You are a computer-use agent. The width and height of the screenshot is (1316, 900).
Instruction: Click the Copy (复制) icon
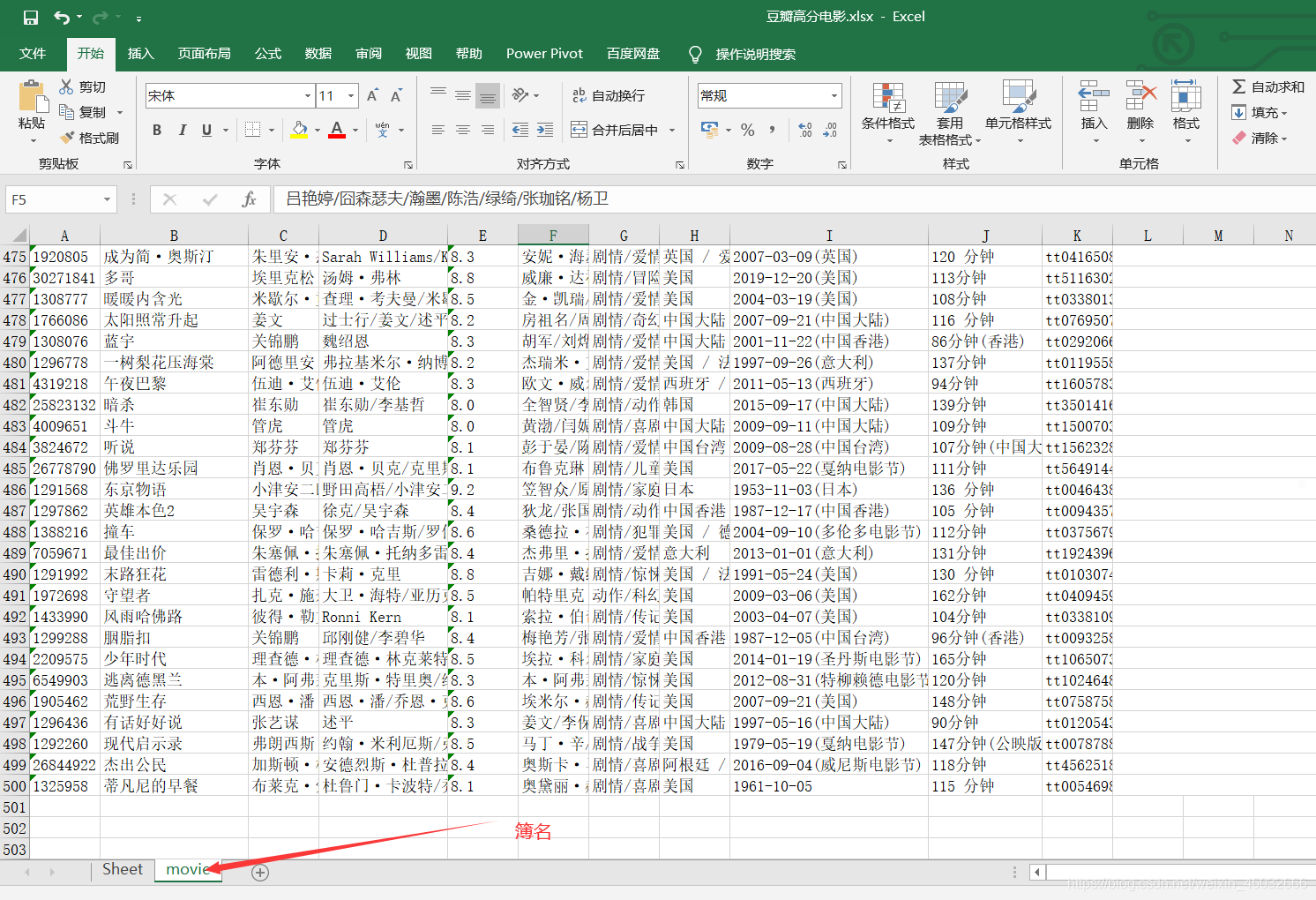(66, 112)
